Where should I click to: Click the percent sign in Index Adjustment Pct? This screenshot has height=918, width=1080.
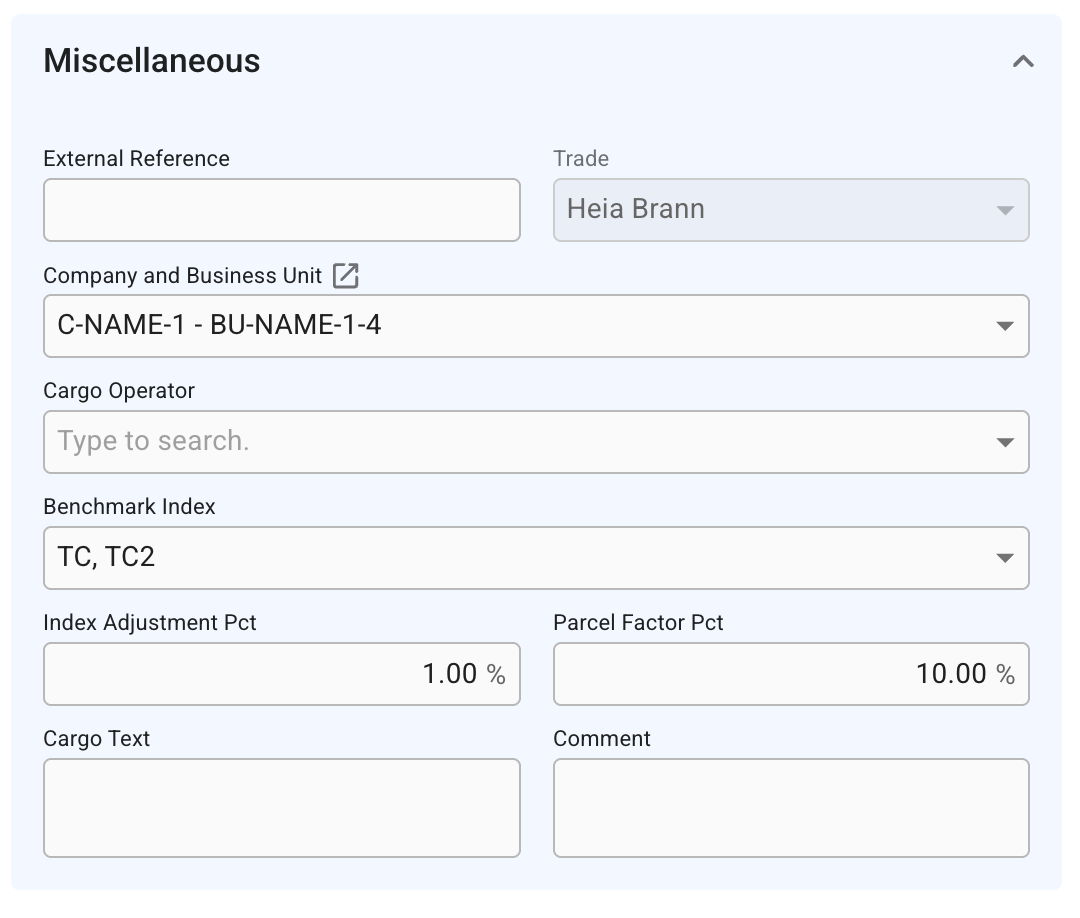point(496,675)
